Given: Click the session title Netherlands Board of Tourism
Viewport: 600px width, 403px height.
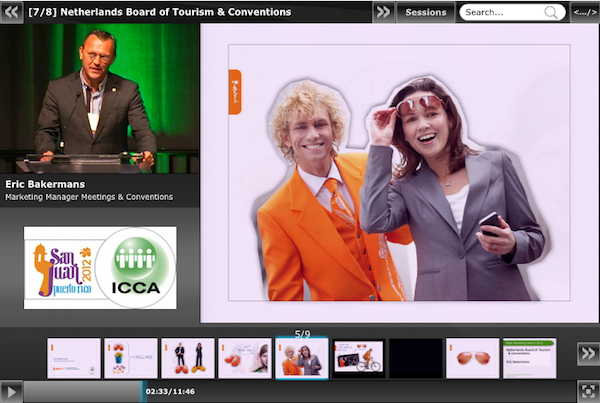Looking at the screenshot, I should pyautogui.click(x=160, y=12).
